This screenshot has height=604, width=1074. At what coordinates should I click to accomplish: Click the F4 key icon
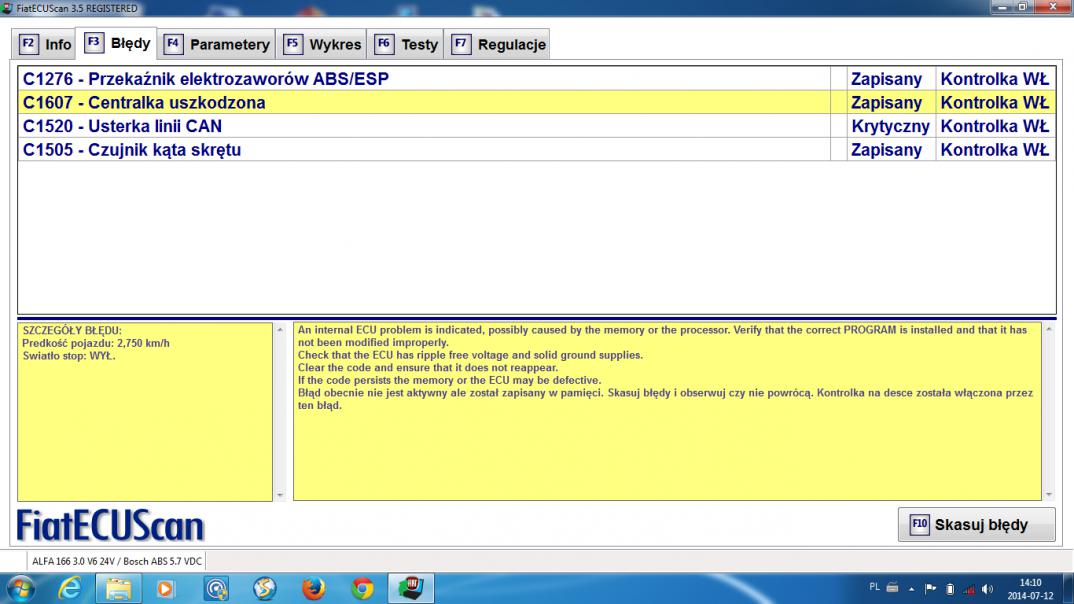click(173, 44)
